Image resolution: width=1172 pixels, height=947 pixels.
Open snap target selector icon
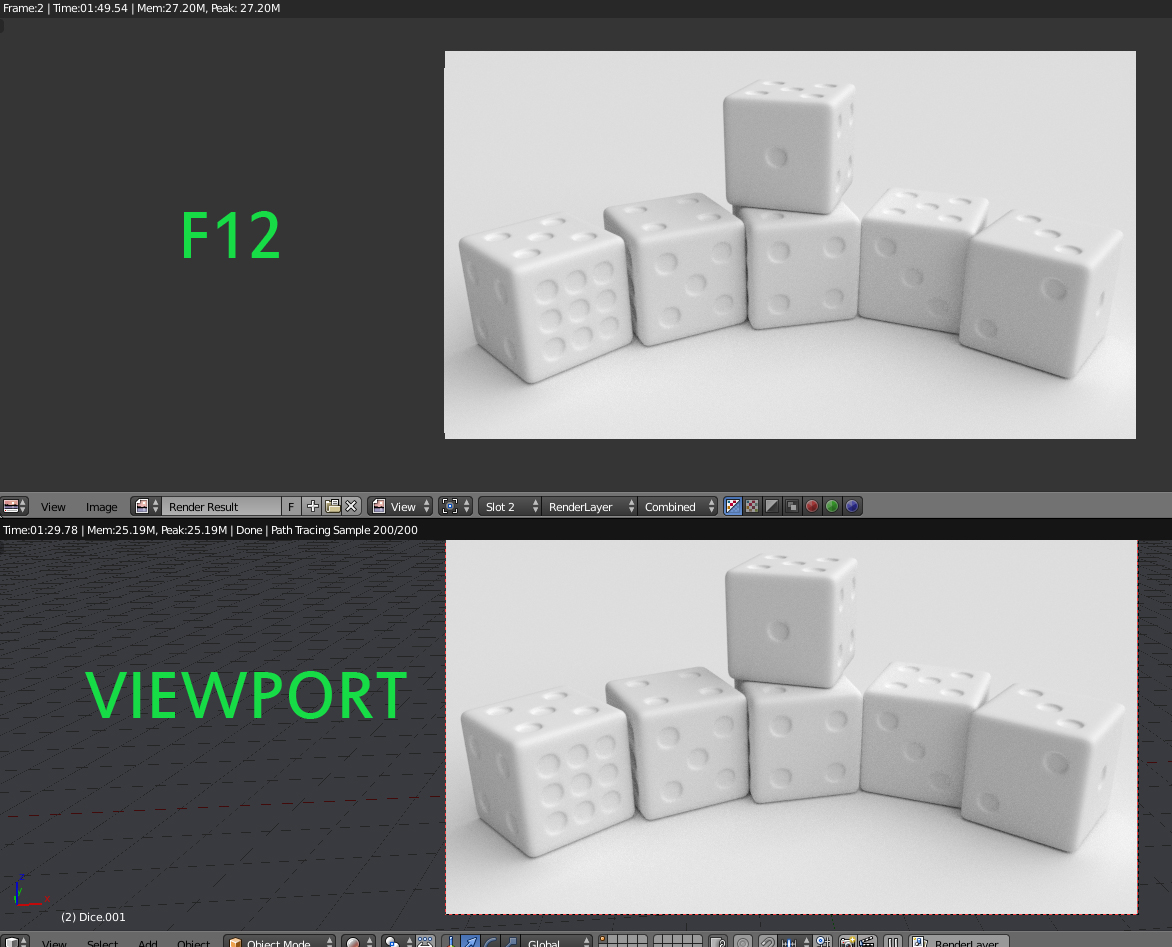[823, 943]
